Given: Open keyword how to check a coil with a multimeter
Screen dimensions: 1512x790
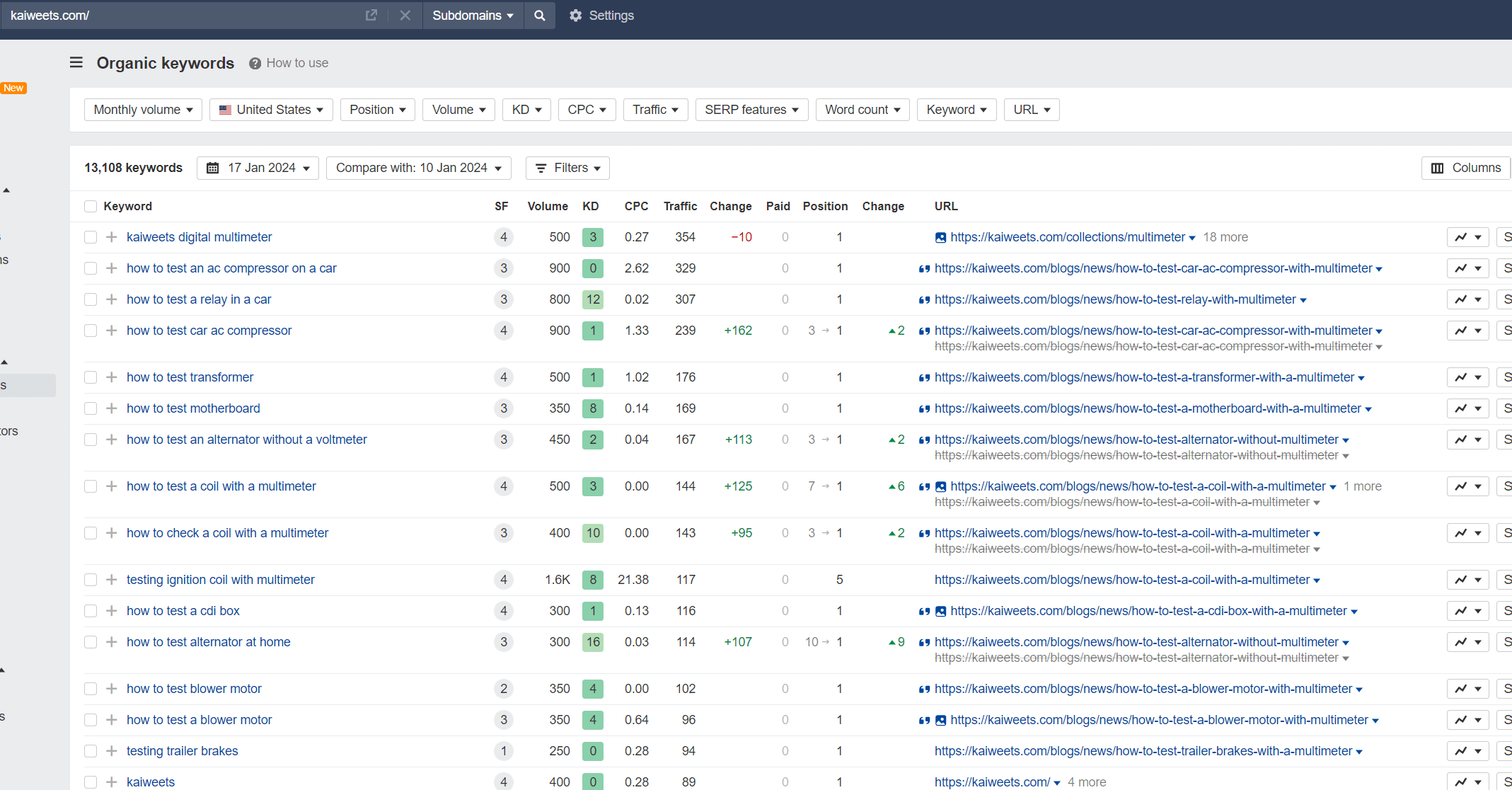Looking at the screenshot, I should [227, 533].
